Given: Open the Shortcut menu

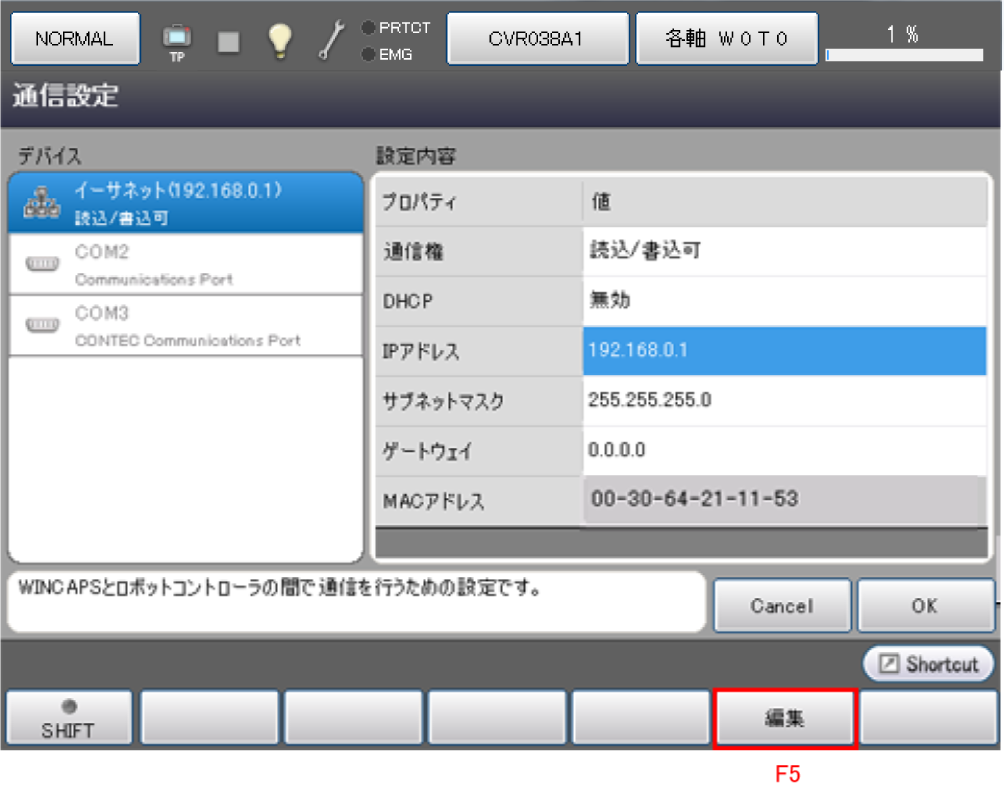Looking at the screenshot, I should [x=929, y=664].
